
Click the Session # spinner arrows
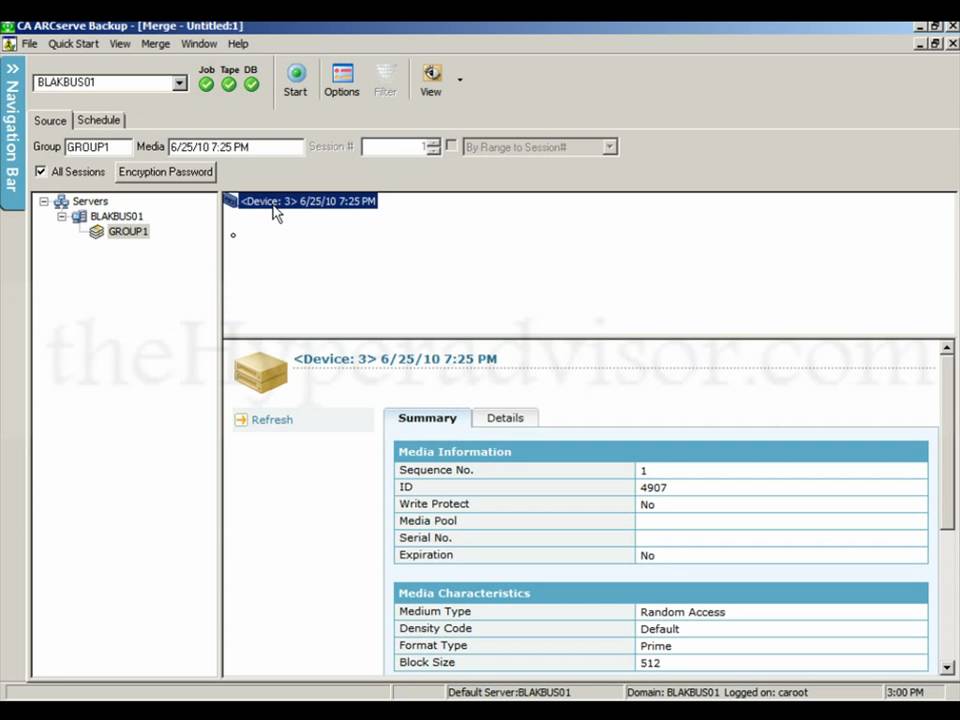433,147
